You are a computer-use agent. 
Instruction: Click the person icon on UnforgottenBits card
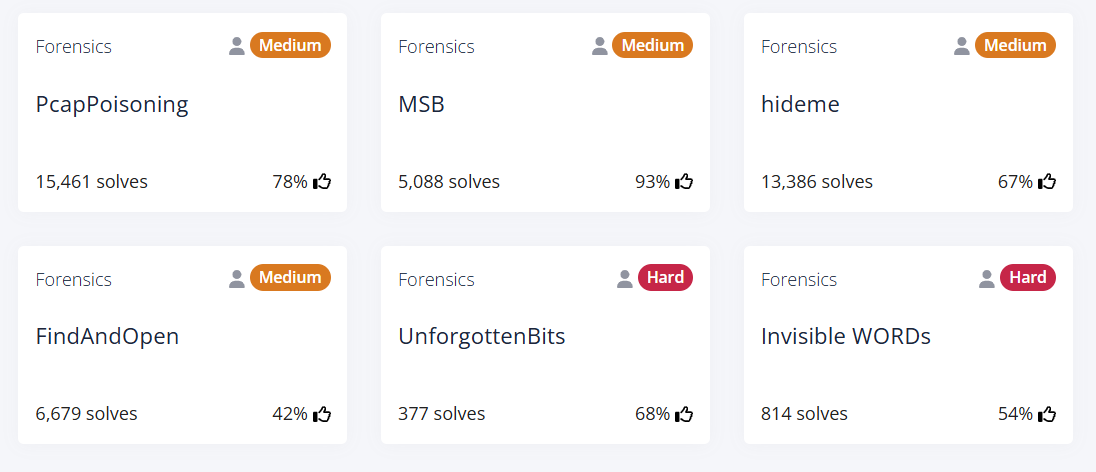tap(625, 279)
